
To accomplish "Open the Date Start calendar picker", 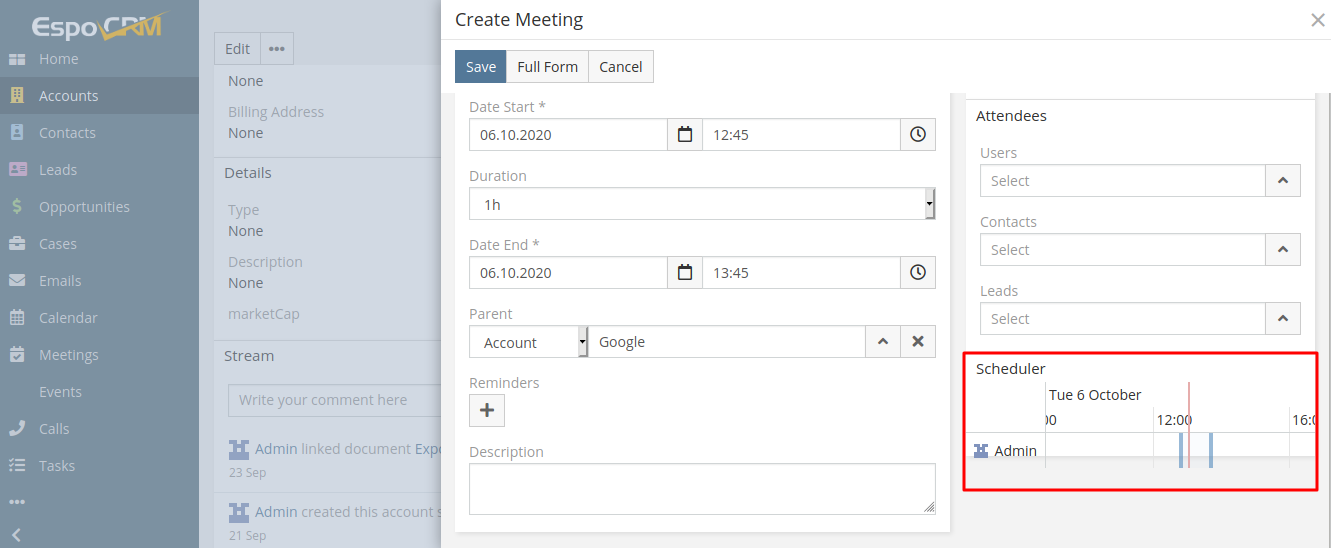I will pyautogui.click(x=685, y=135).
